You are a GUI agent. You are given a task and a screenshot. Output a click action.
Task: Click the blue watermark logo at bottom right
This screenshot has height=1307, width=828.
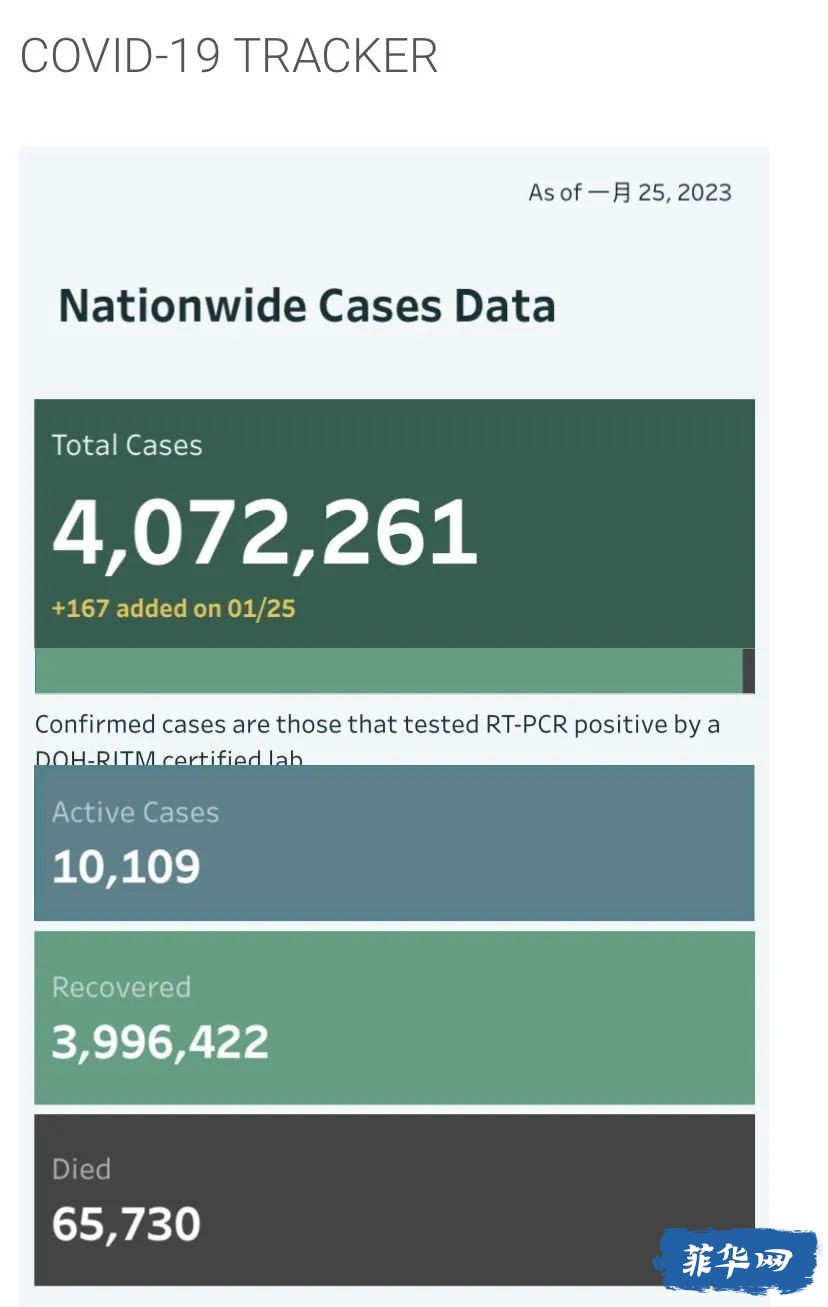click(x=736, y=1261)
